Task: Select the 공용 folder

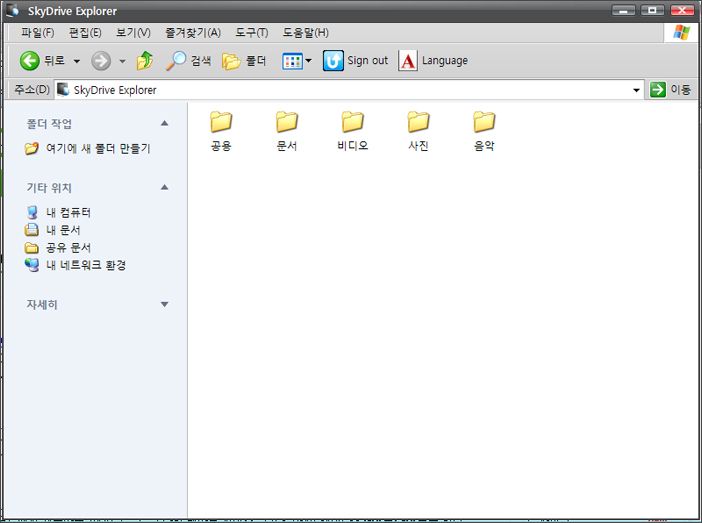Action: (x=221, y=131)
